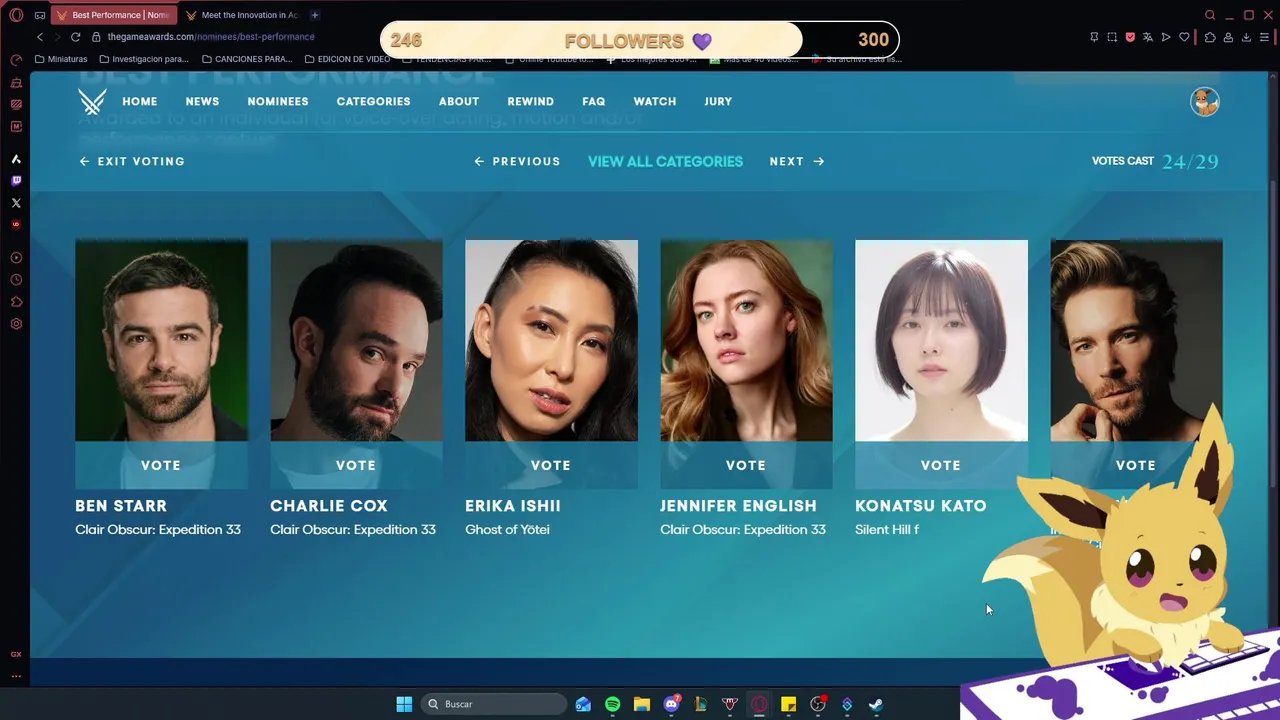Open the Miniaturas bookmarks folder
Screen dimensions: 1280x720
coord(61,59)
